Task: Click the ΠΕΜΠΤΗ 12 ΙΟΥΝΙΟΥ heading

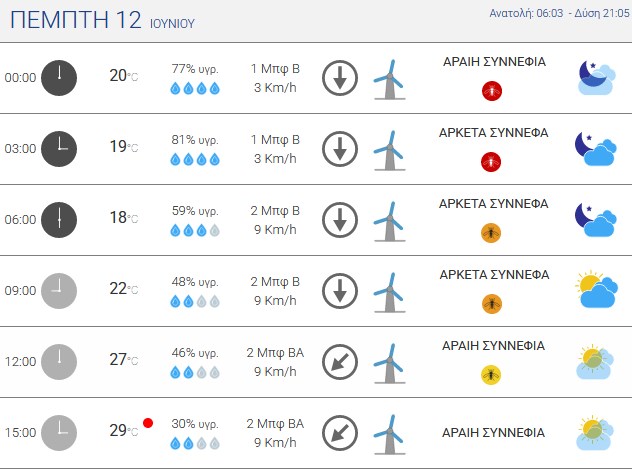Action: pos(102,20)
